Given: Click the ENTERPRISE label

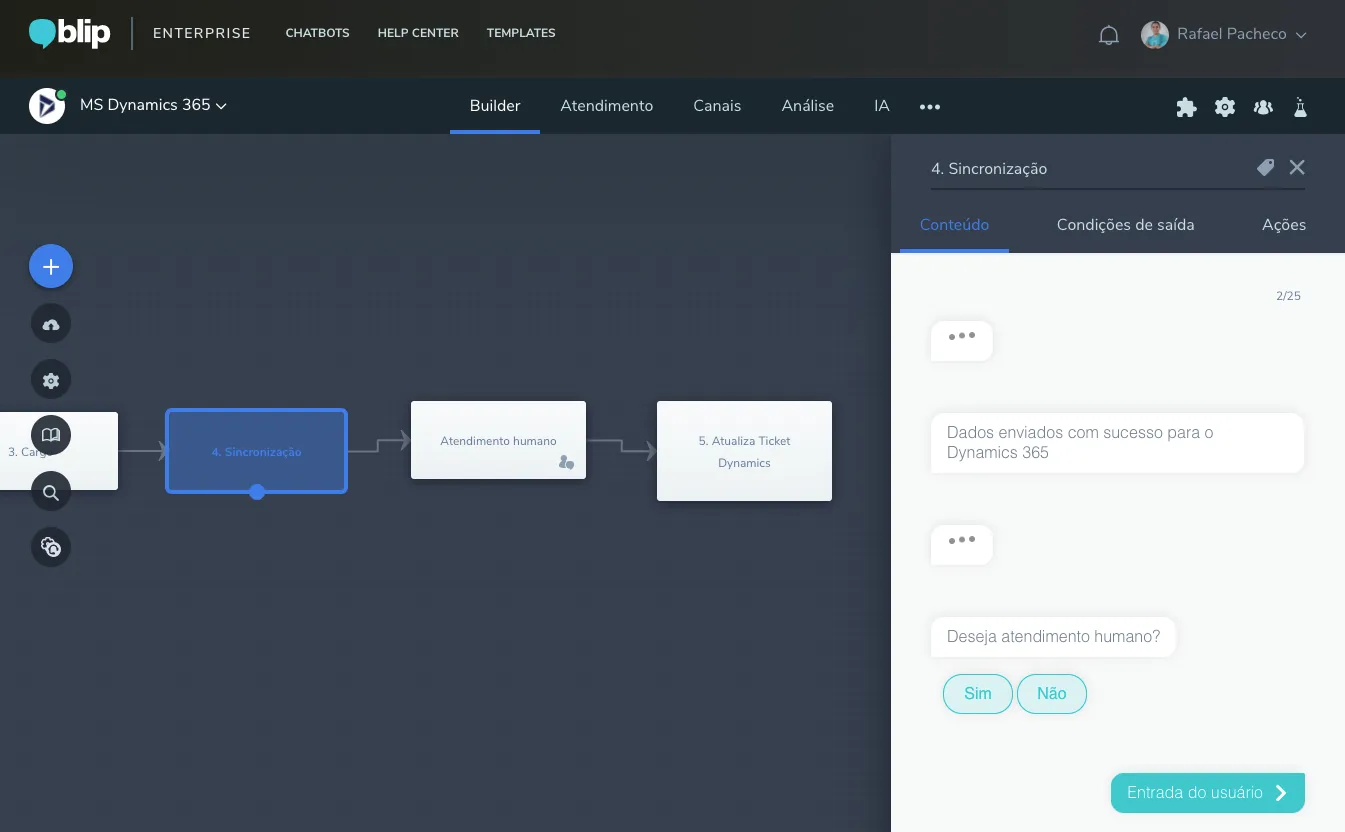Looking at the screenshot, I should (x=202, y=33).
